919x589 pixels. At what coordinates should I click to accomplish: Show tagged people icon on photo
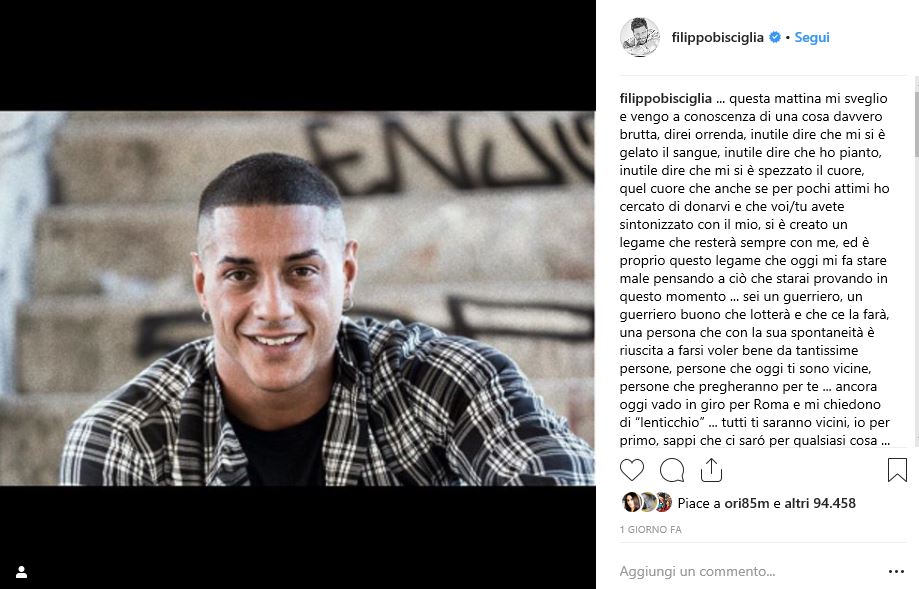(22, 571)
